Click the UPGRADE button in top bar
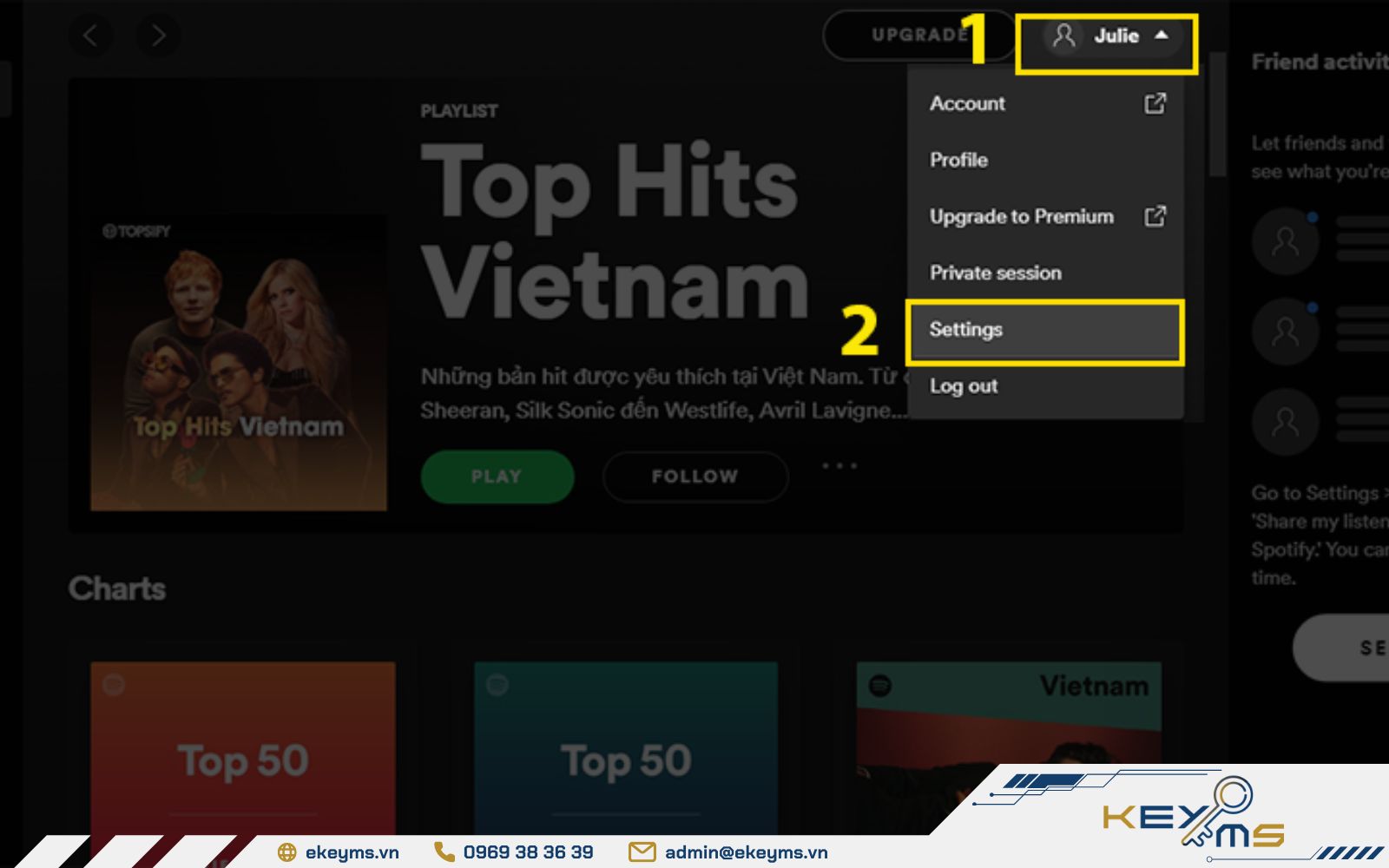Image resolution: width=1389 pixels, height=868 pixels. 919,36
